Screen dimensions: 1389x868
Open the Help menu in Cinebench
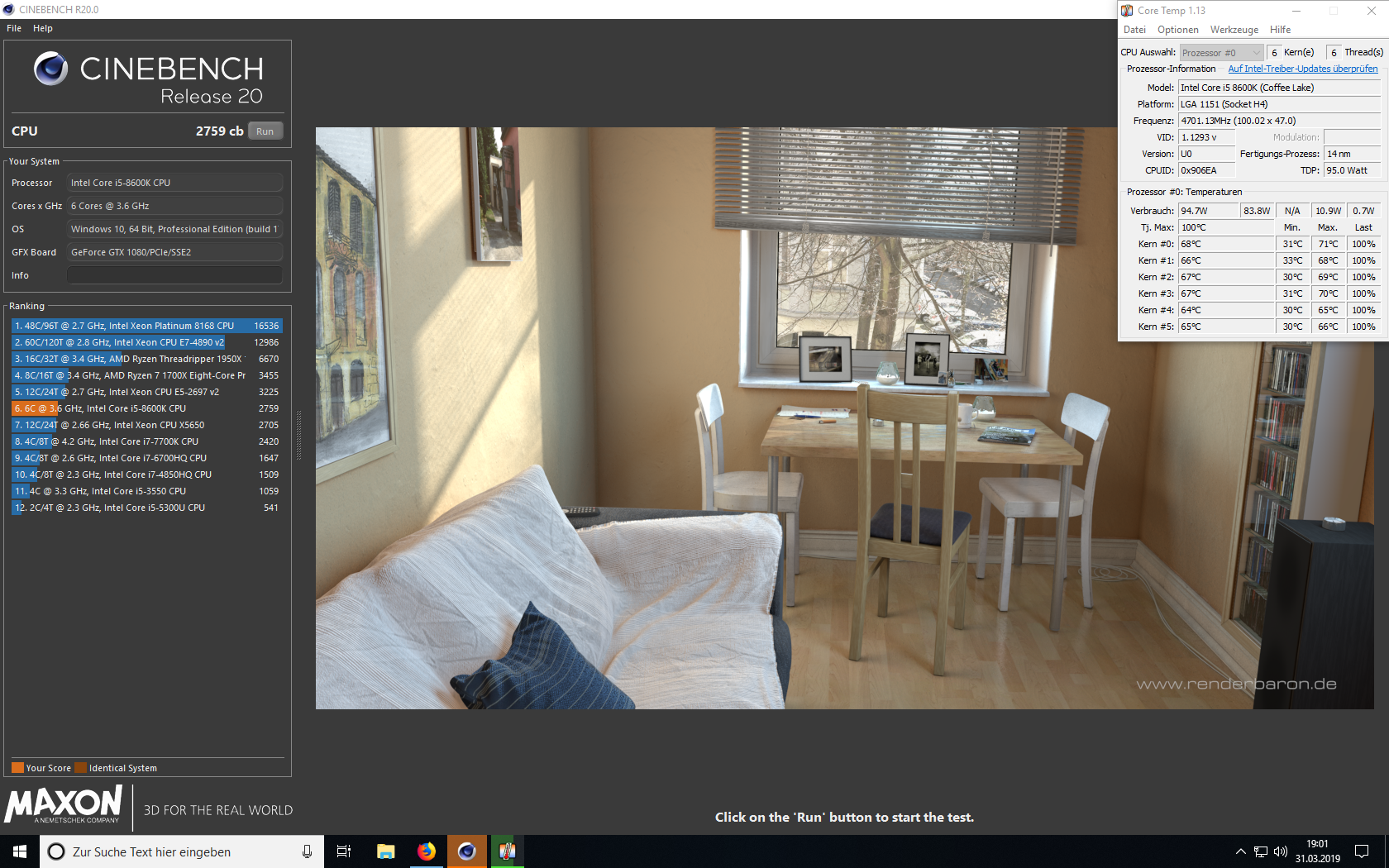point(43,28)
